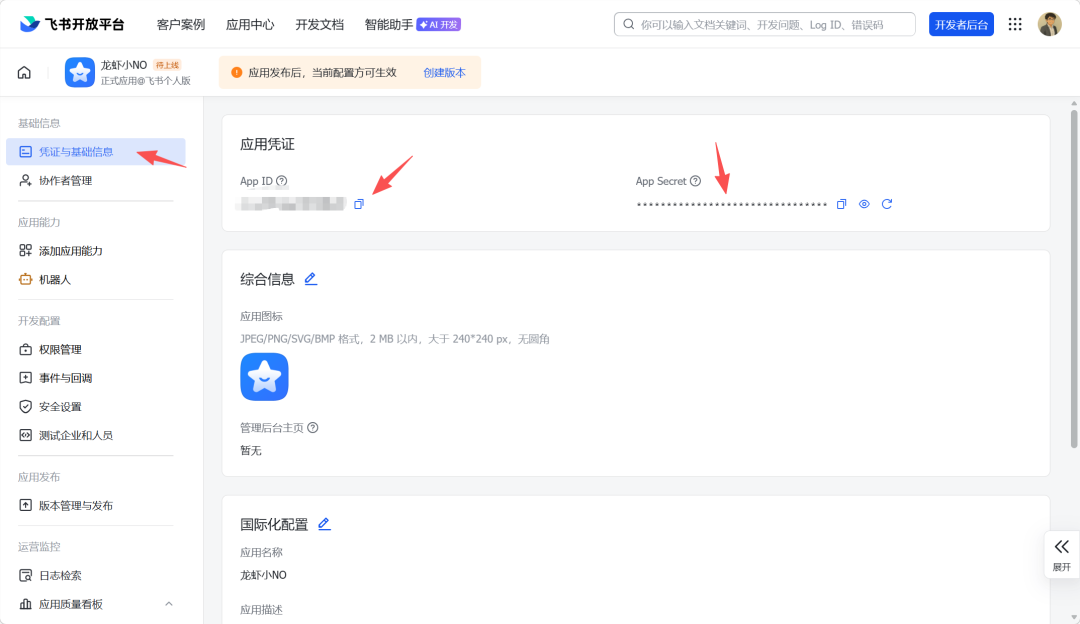The image size is (1080, 624).
Task: Reset App Secret with refresh icon
Action: pyautogui.click(x=887, y=204)
